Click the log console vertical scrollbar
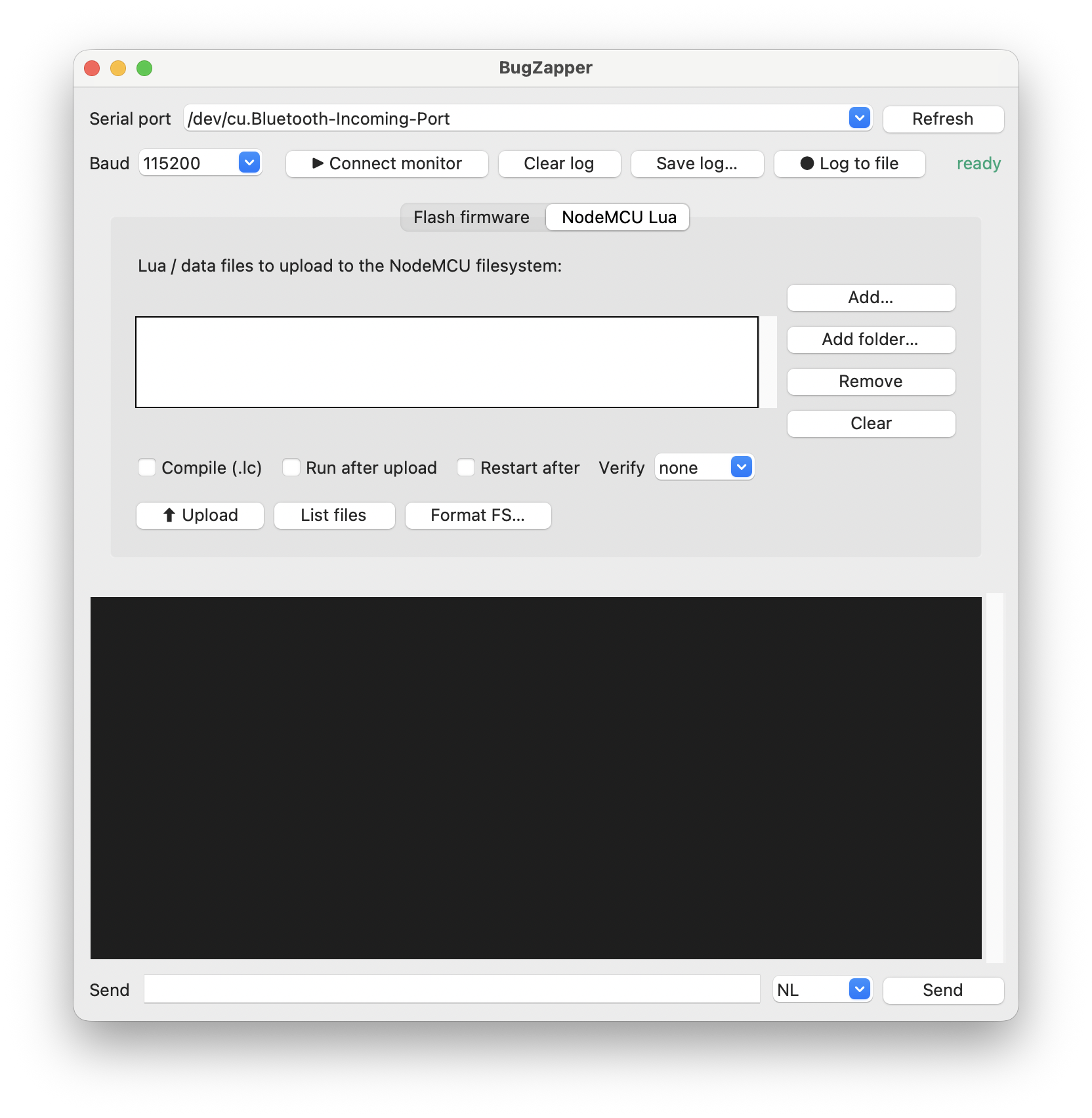The image size is (1092, 1118). pos(996,778)
